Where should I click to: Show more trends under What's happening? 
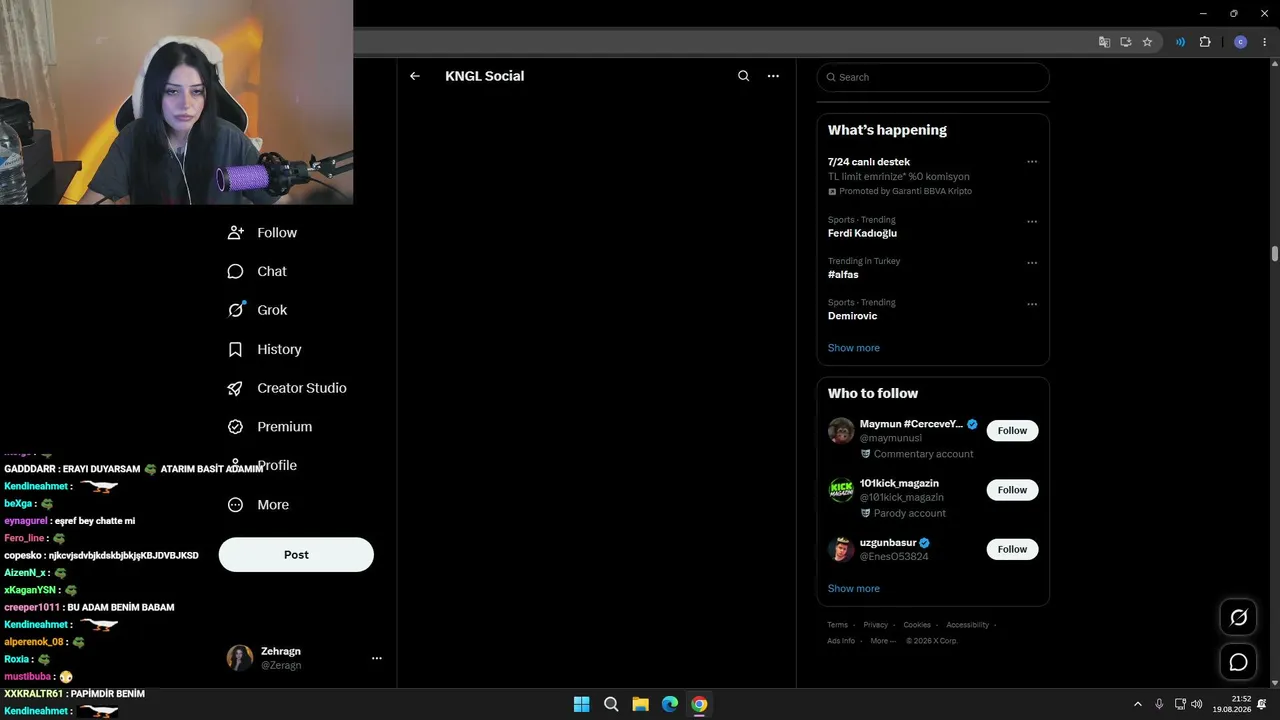click(x=854, y=348)
